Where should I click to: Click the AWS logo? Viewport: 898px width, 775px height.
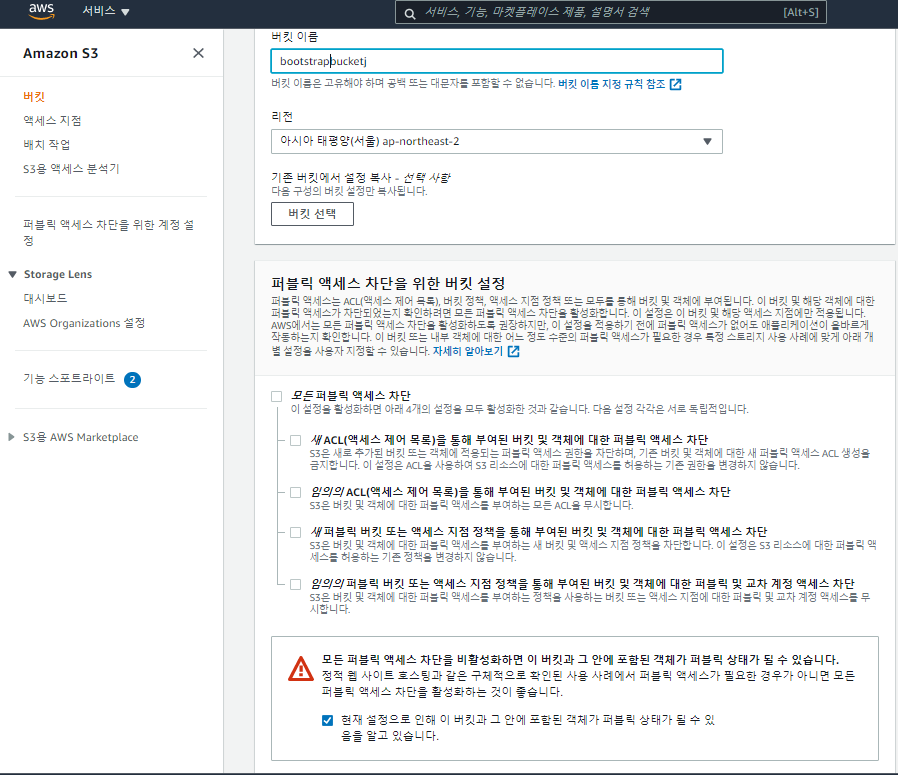[x=41, y=11]
